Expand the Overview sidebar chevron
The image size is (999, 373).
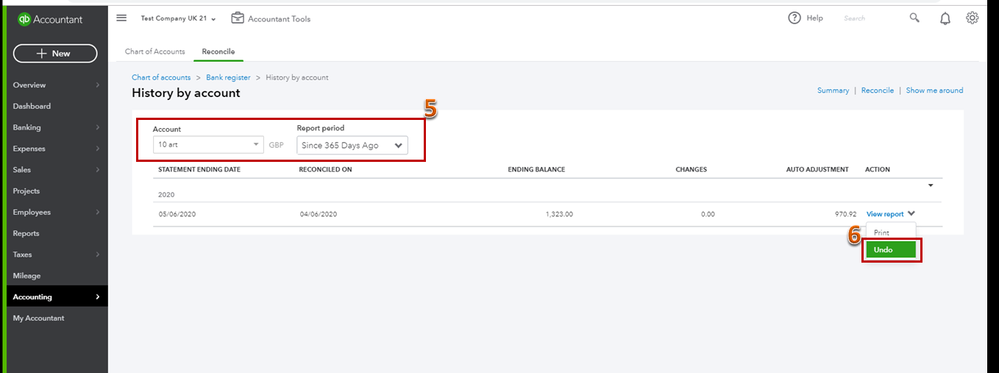97,85
